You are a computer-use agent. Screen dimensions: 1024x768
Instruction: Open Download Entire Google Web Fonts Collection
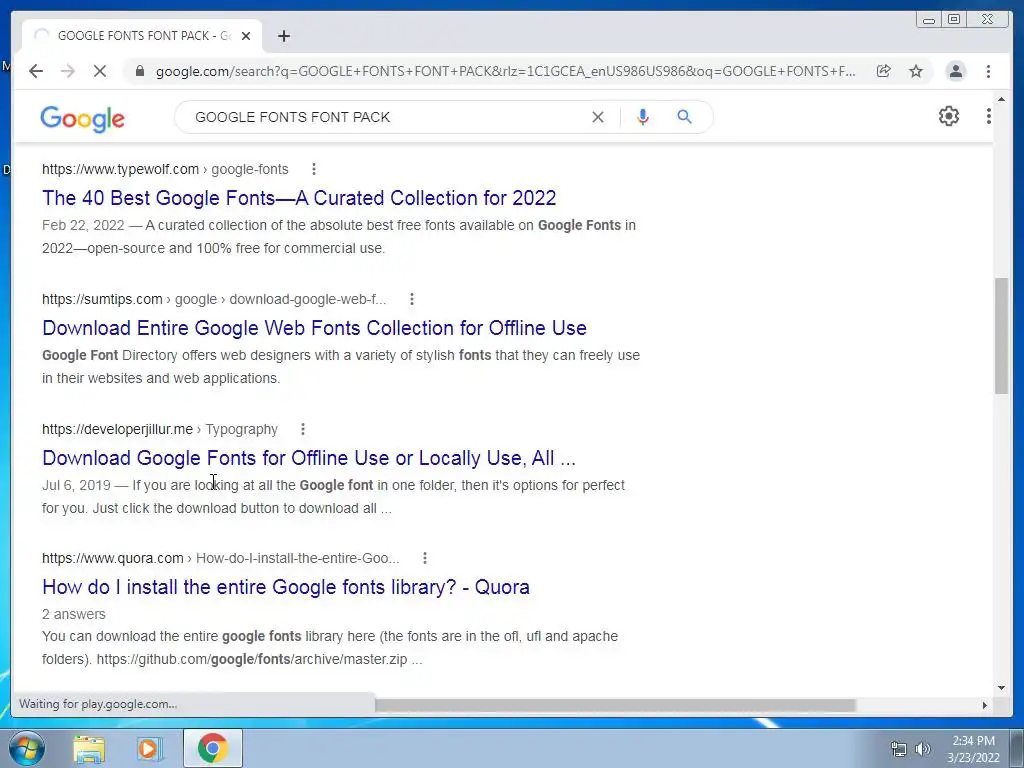click(x=314, y=328)
